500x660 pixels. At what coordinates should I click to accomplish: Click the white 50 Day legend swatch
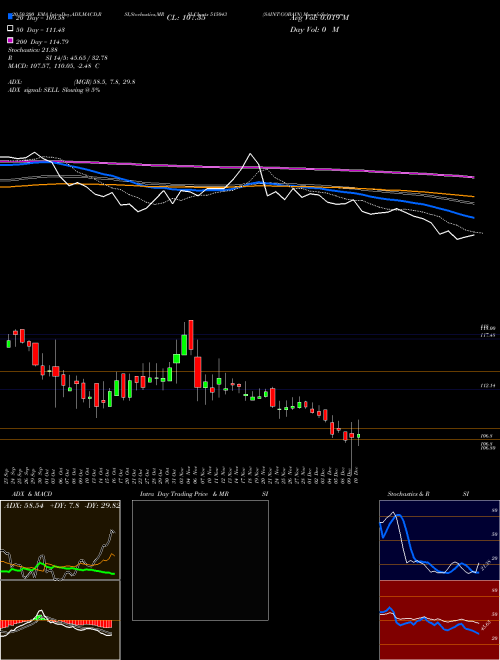point(10,29)
